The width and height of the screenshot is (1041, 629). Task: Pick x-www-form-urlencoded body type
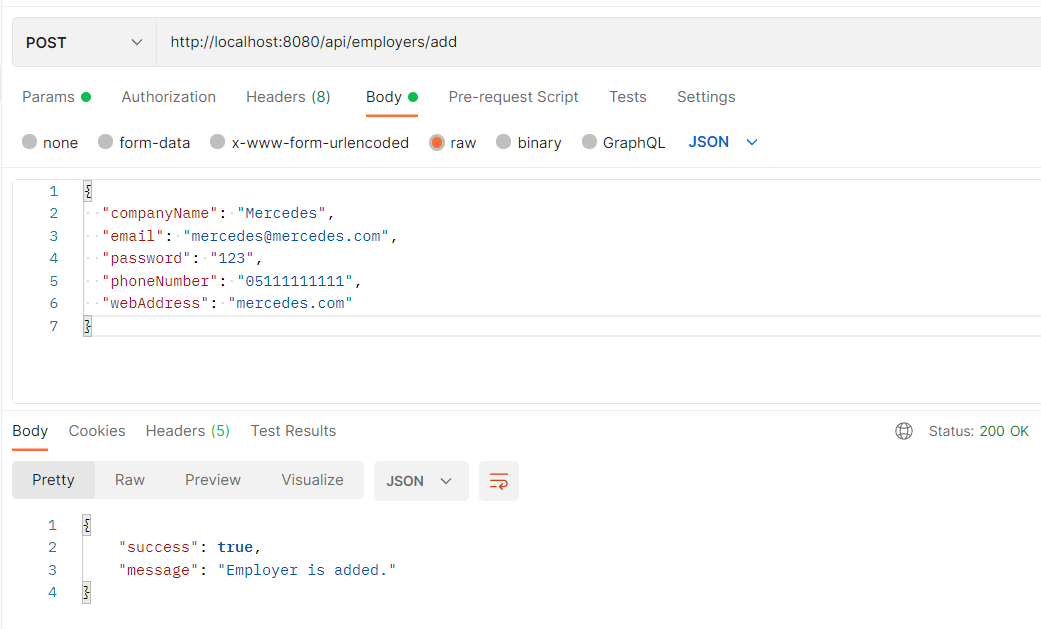coord(308,142)
